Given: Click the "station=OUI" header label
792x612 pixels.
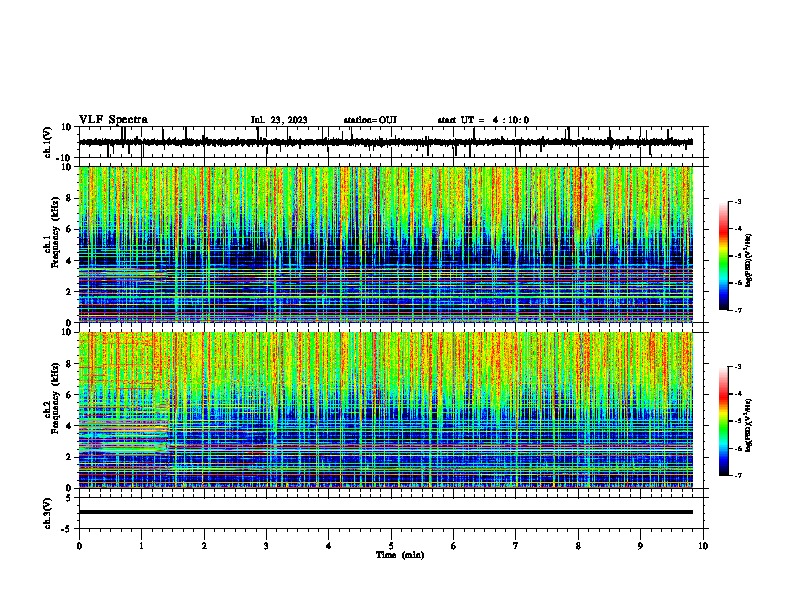Looking at the screenshot, I should click(370, 120).
